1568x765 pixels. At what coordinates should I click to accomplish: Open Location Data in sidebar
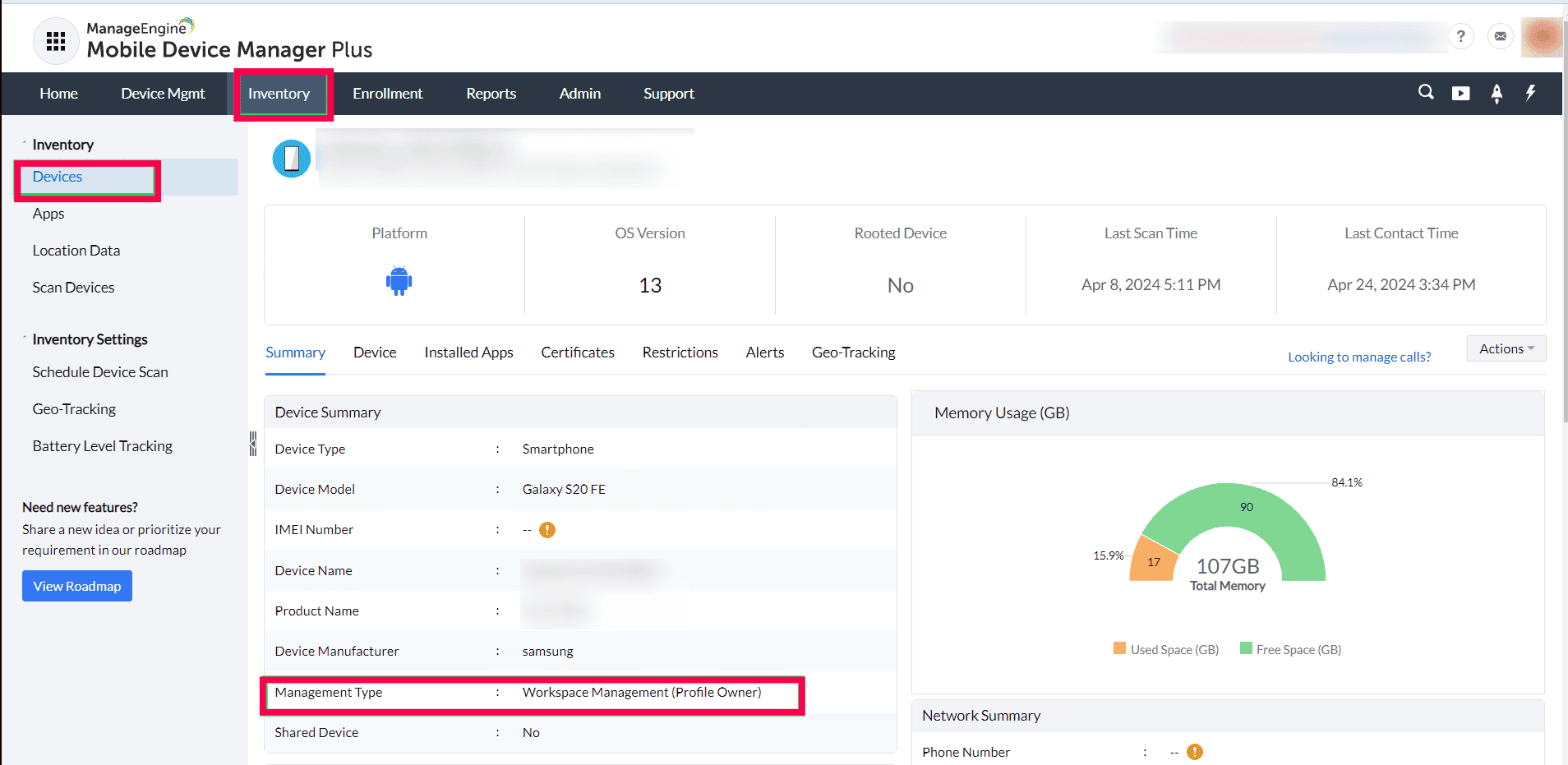76,251
